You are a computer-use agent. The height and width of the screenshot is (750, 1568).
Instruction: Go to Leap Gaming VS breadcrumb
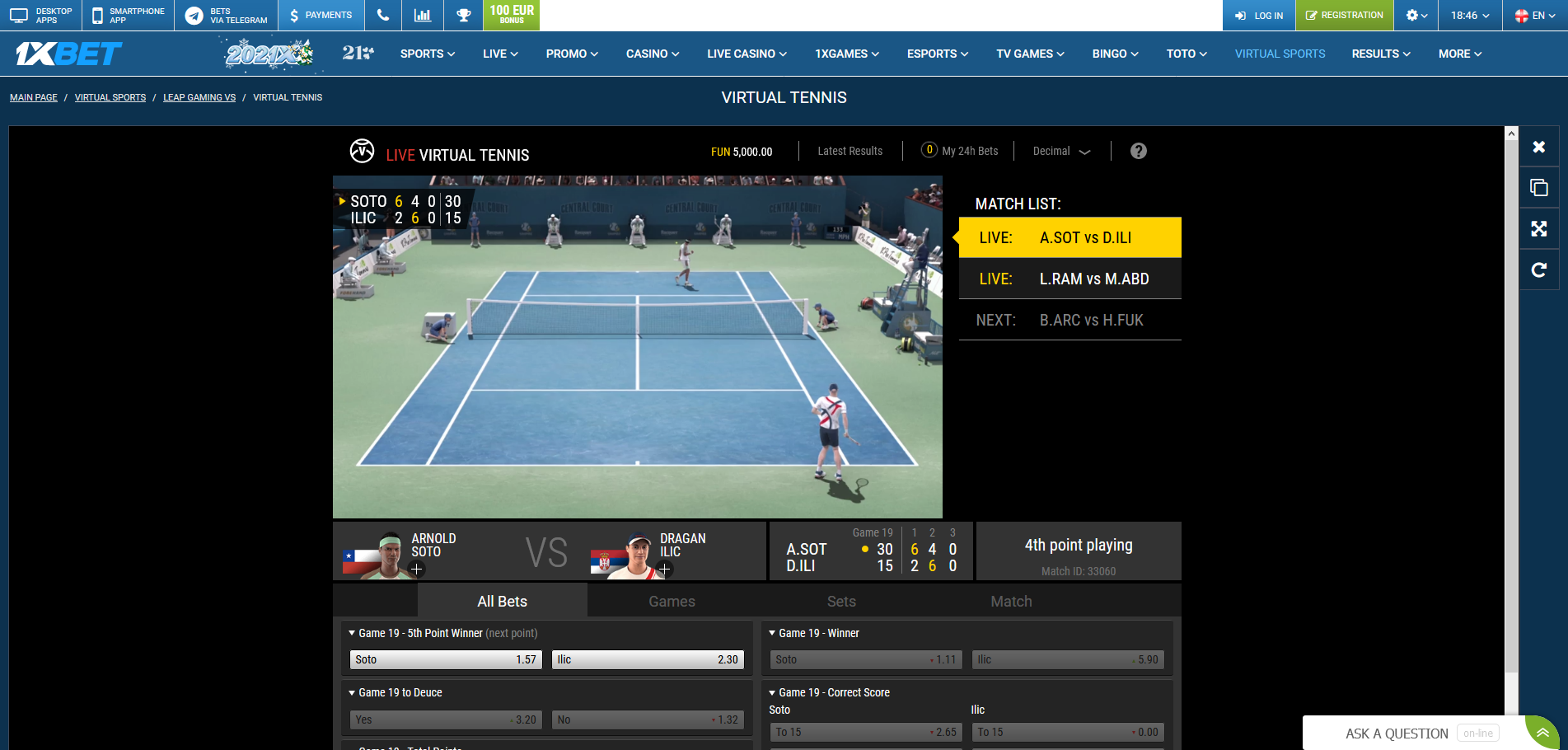point(199,97)
